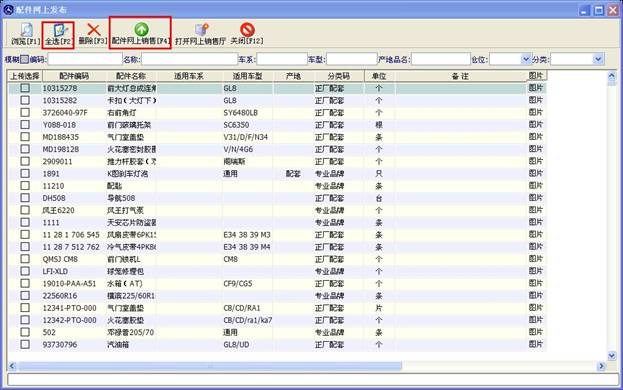623x390 pixels.
Task: Check the upload box for 10315278
Action: (25, 88)
